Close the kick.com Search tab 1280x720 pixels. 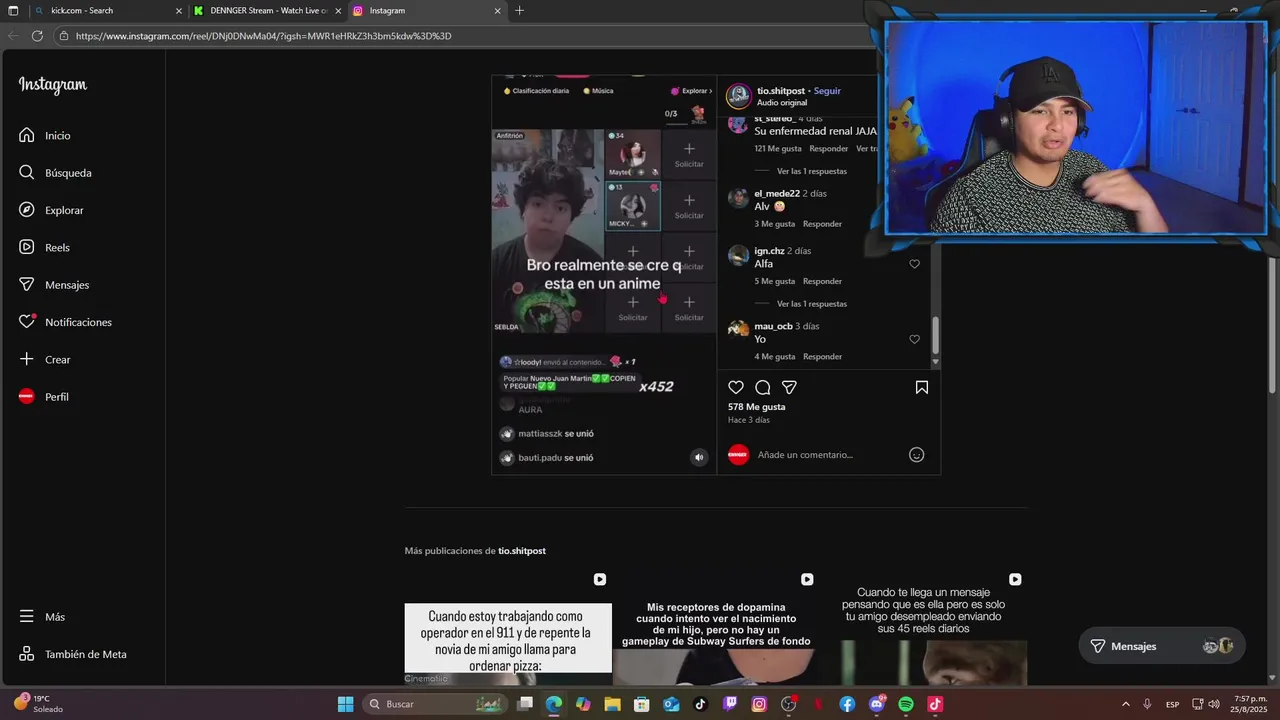point(179,11)
